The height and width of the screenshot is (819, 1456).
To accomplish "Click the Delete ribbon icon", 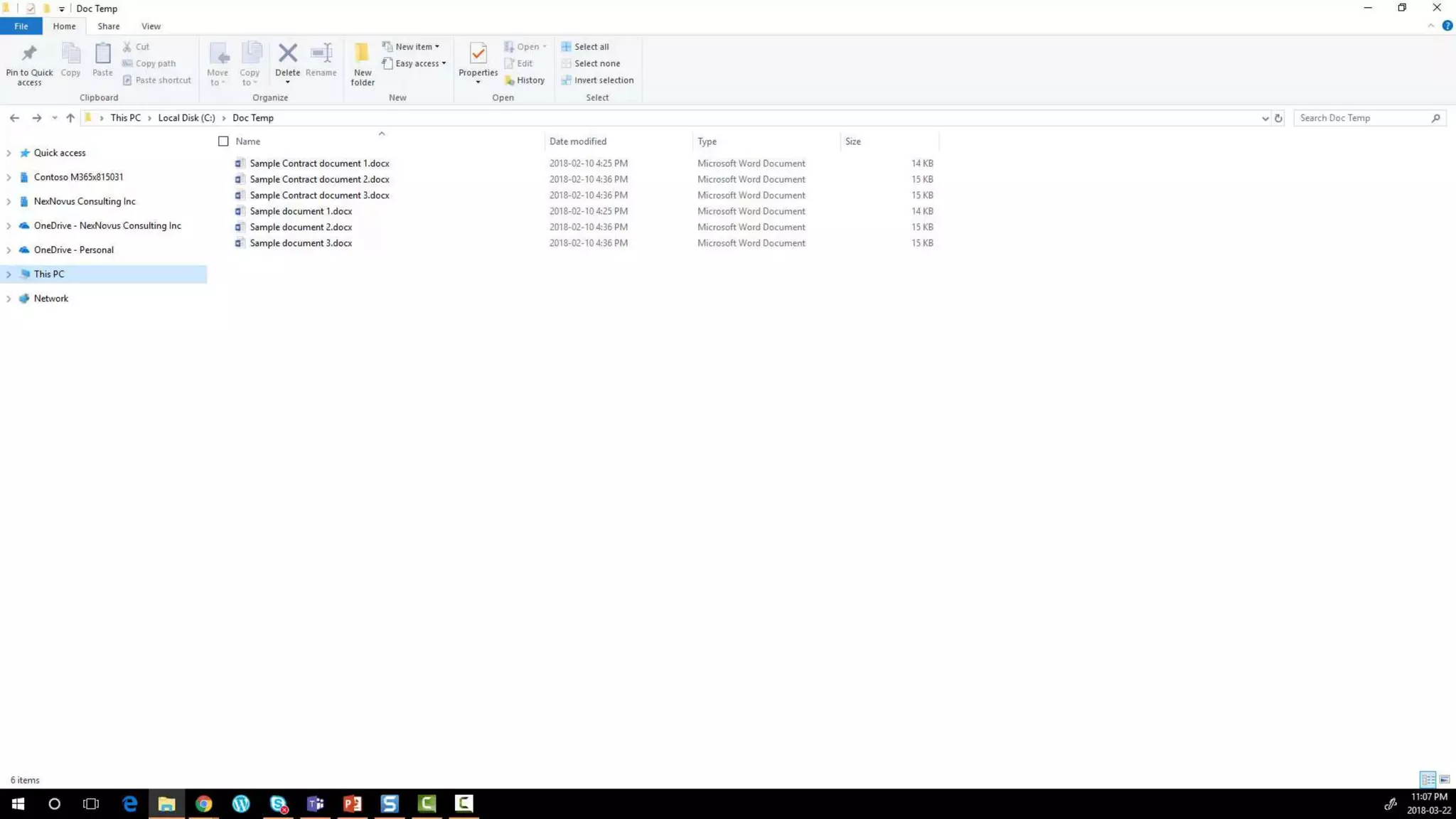I will tap(287, 54).
